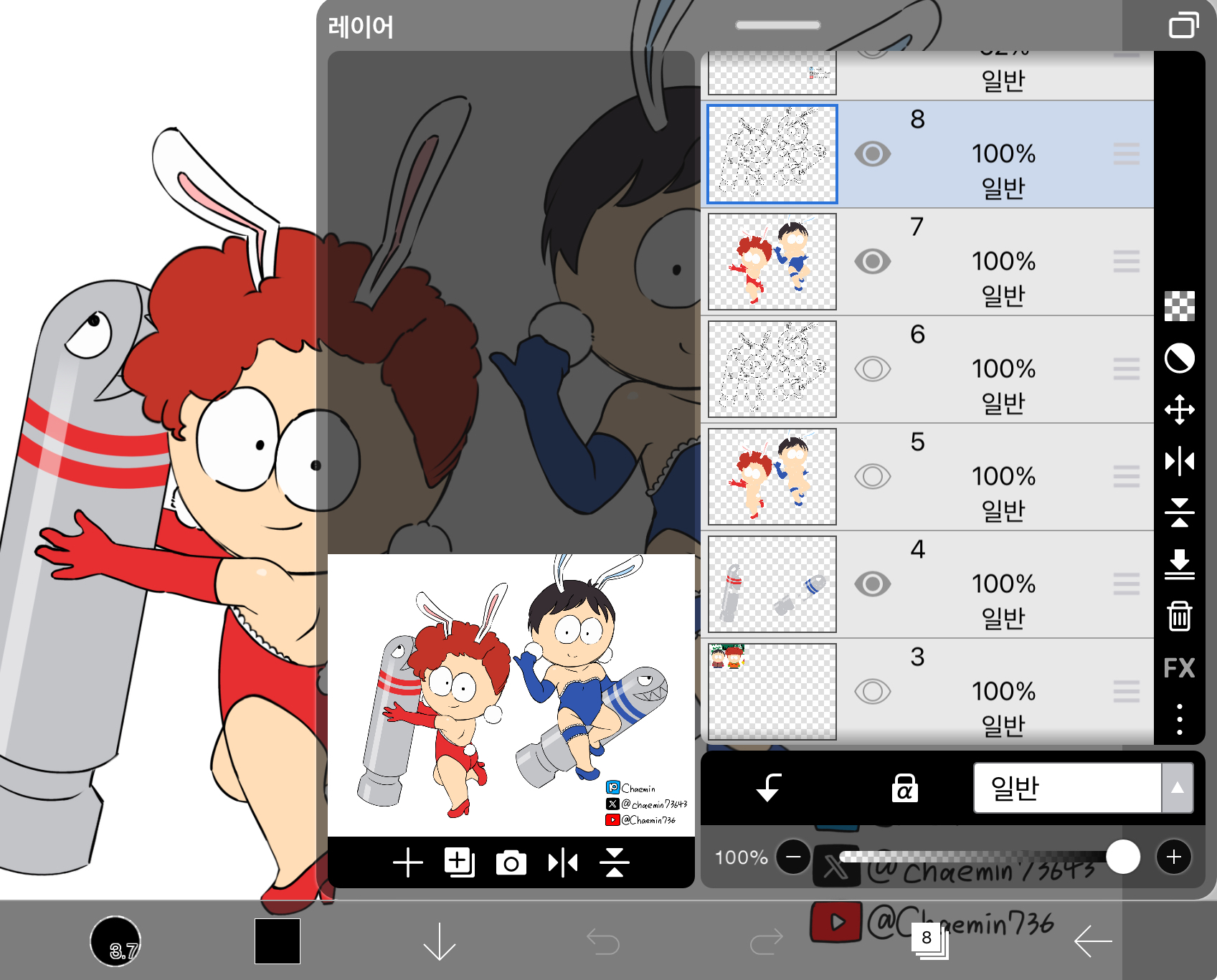Delete the layer with trash icon

coord(1179,616)
